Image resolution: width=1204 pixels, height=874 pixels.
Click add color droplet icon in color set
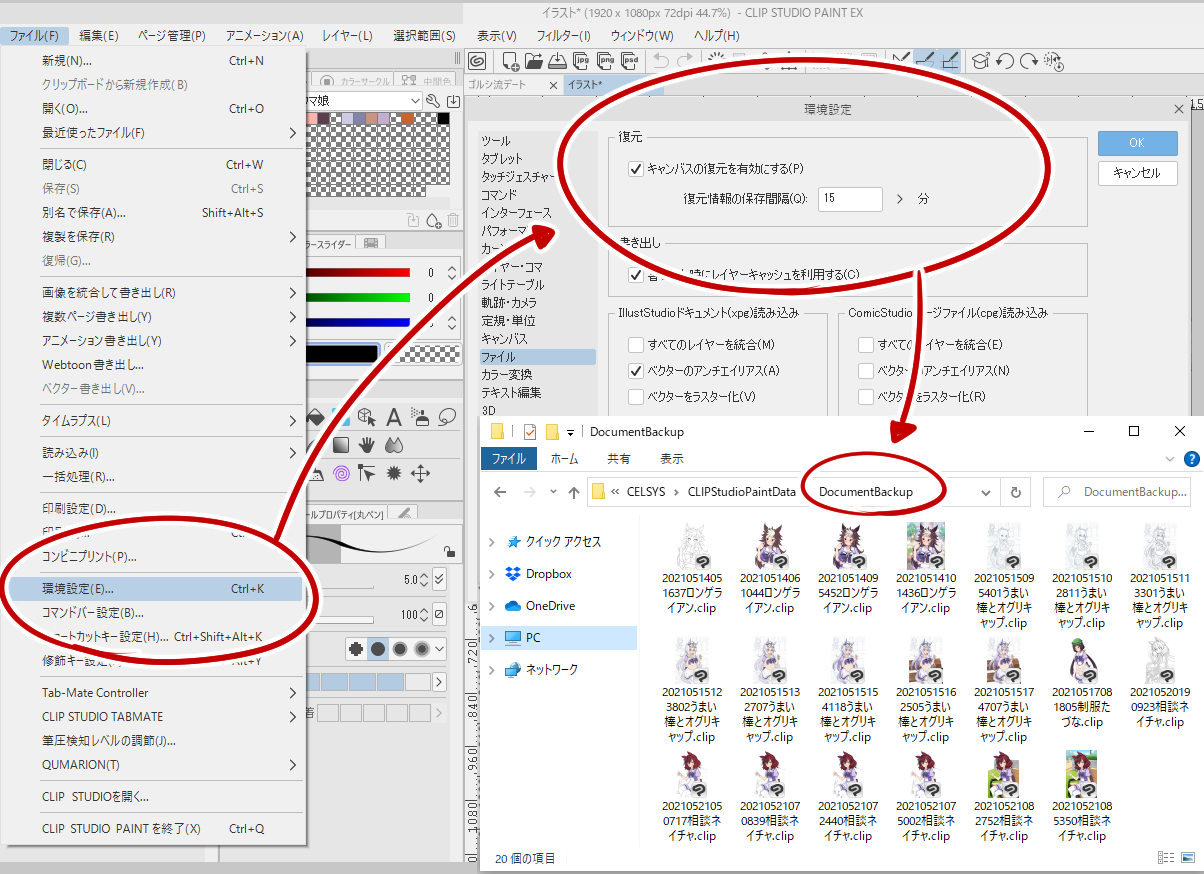coord(434,221)
